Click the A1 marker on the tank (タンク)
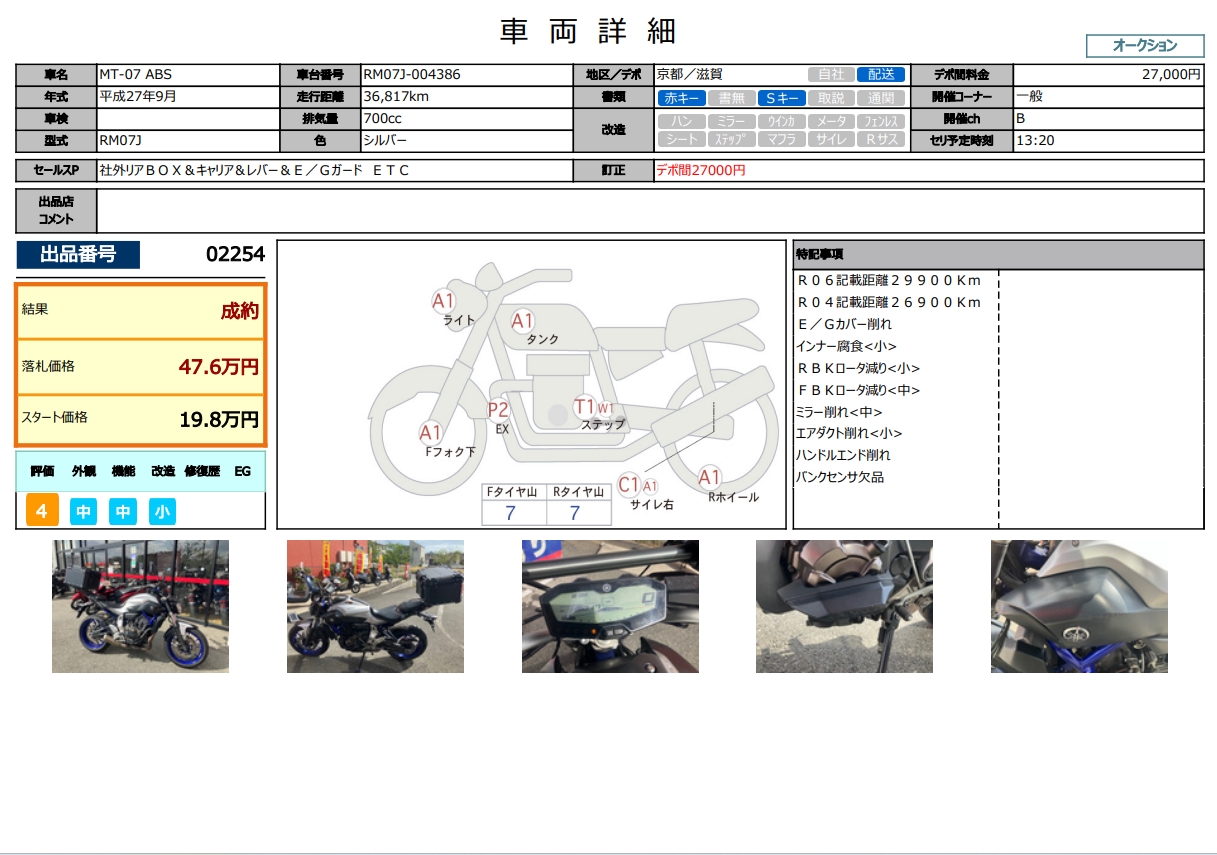This screenshot has height=855, width=1217. pos(522,321)
